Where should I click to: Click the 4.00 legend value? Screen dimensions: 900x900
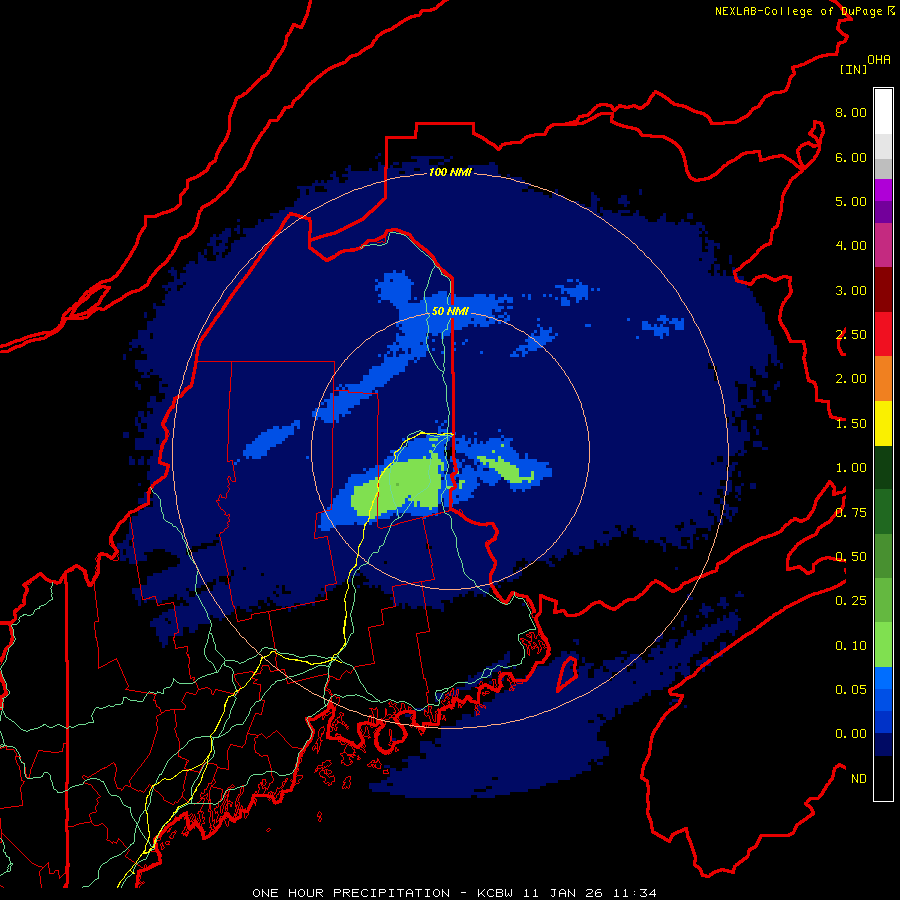click(x=851, y=246)
